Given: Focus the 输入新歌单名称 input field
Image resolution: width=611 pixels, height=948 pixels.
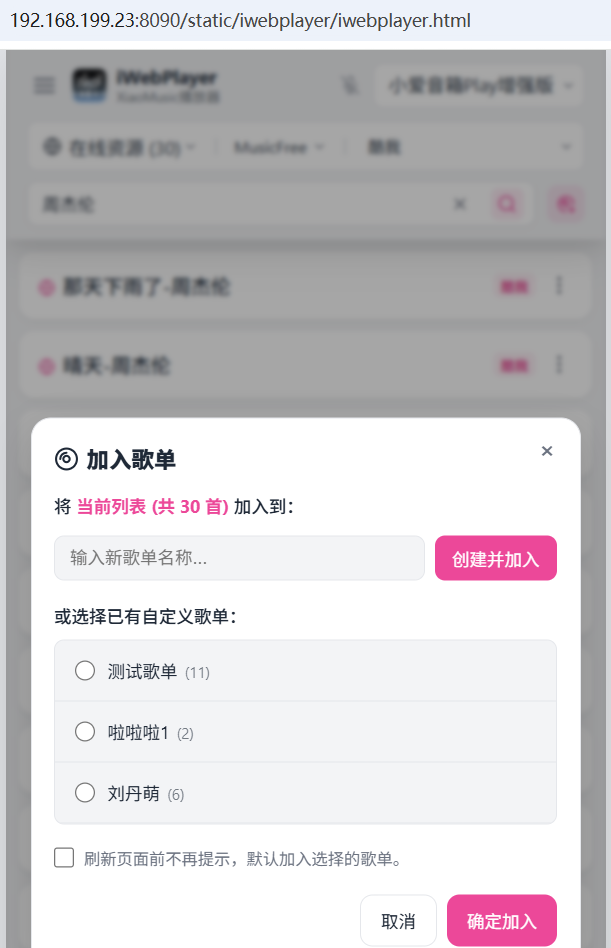Looking at the screenshot, I should pos(240,558).
